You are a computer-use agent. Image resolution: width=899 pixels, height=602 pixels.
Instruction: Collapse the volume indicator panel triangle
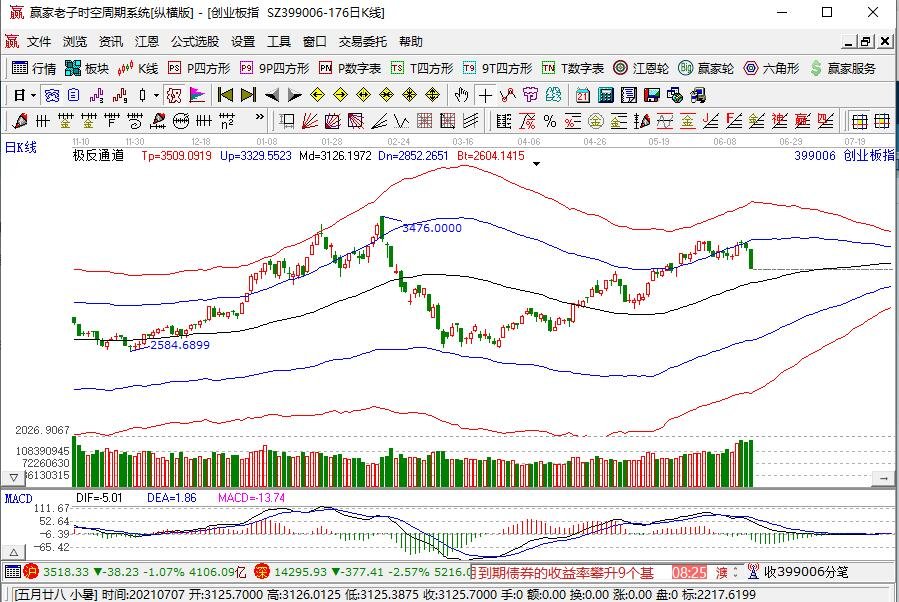tap(14, 477)
